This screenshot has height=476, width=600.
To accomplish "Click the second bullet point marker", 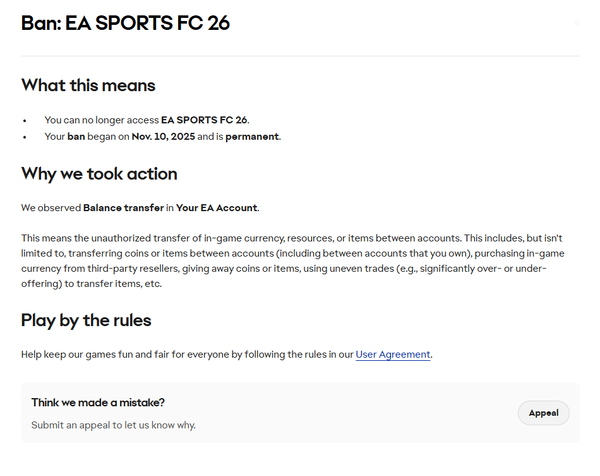I will click(24, 136).
